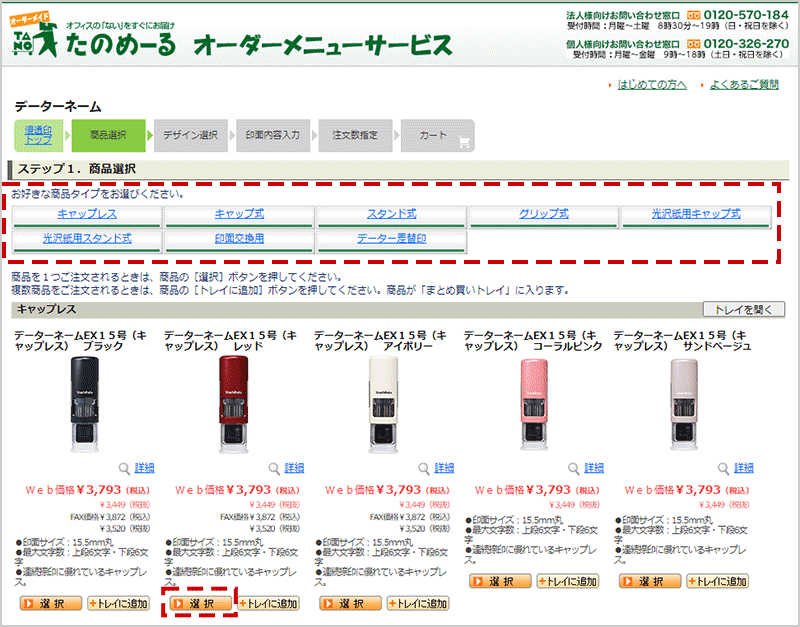
Task: Click 選択 button for the アイボリー stamp
Action: point(351,604)
